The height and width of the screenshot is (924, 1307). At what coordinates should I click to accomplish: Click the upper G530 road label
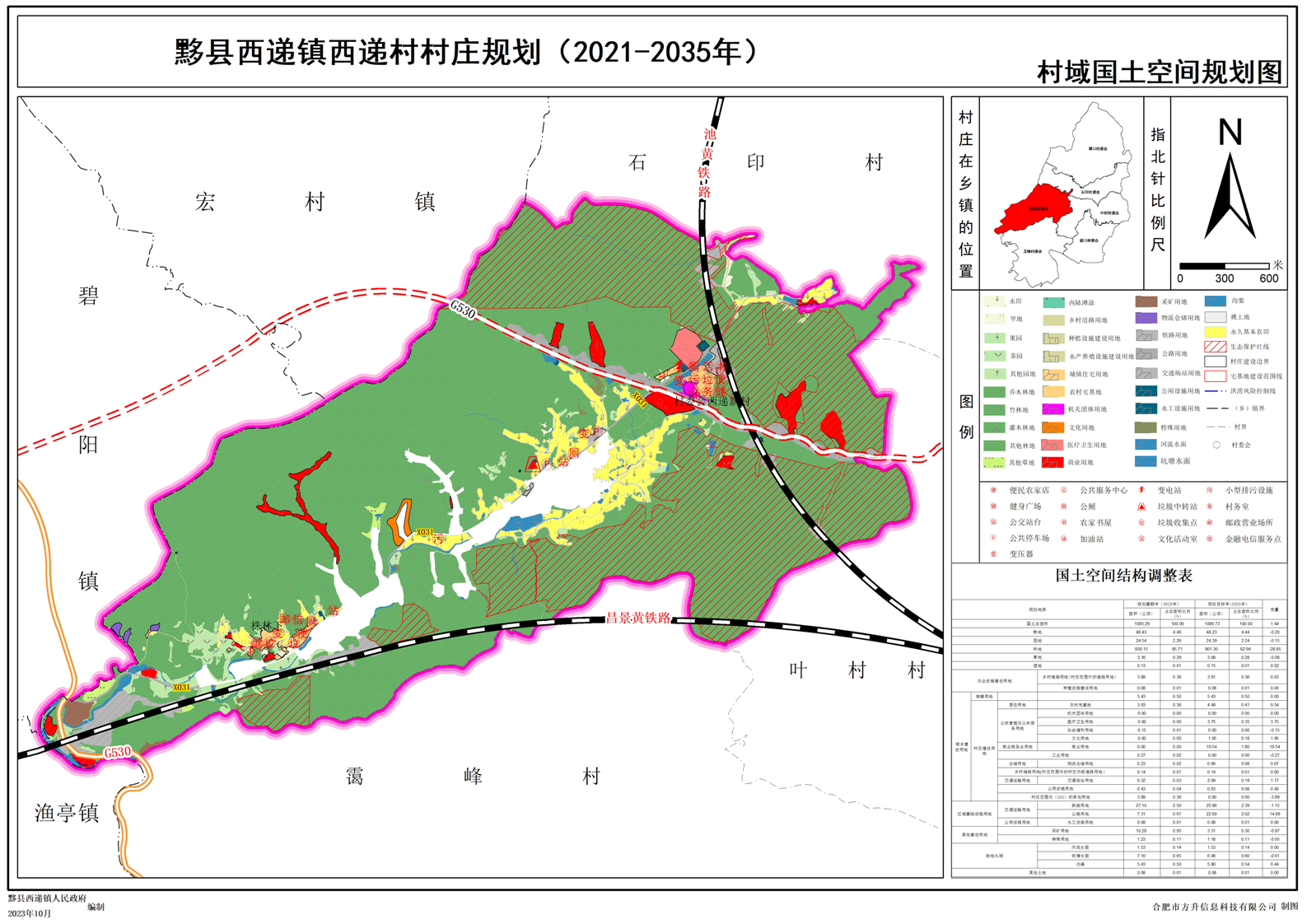click(x=463, y=310)
